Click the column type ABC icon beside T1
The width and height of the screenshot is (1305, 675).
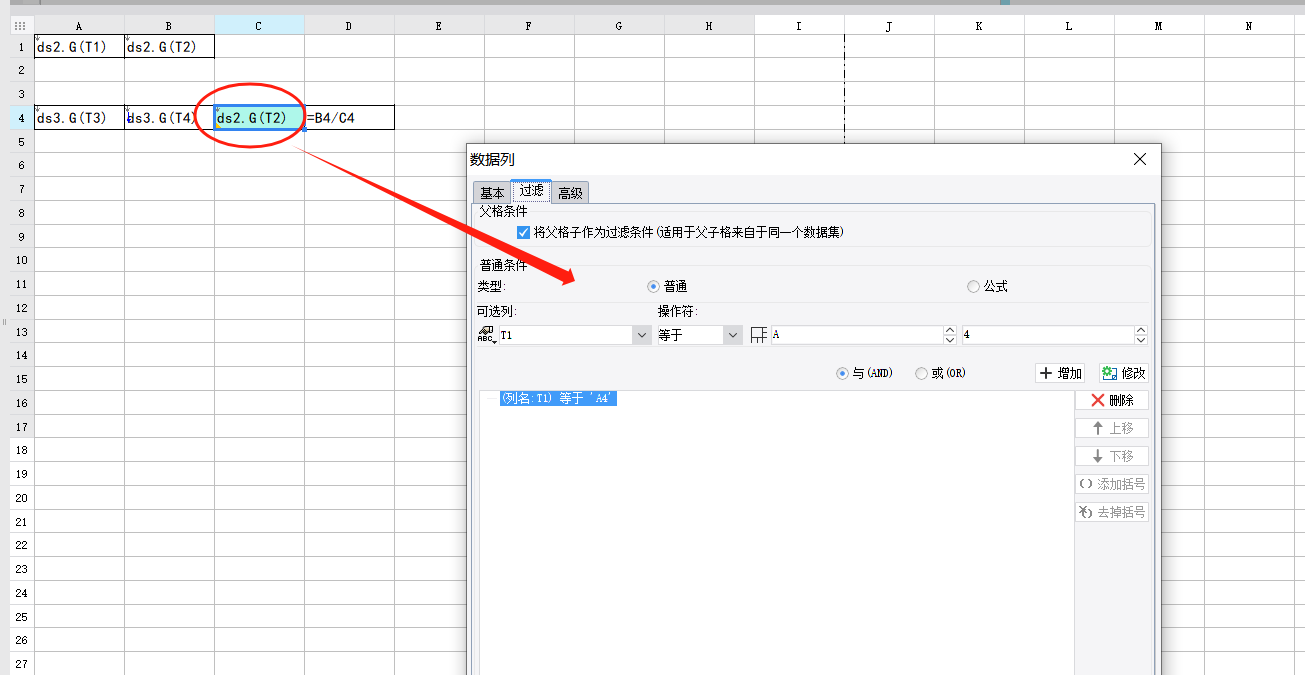486,335
